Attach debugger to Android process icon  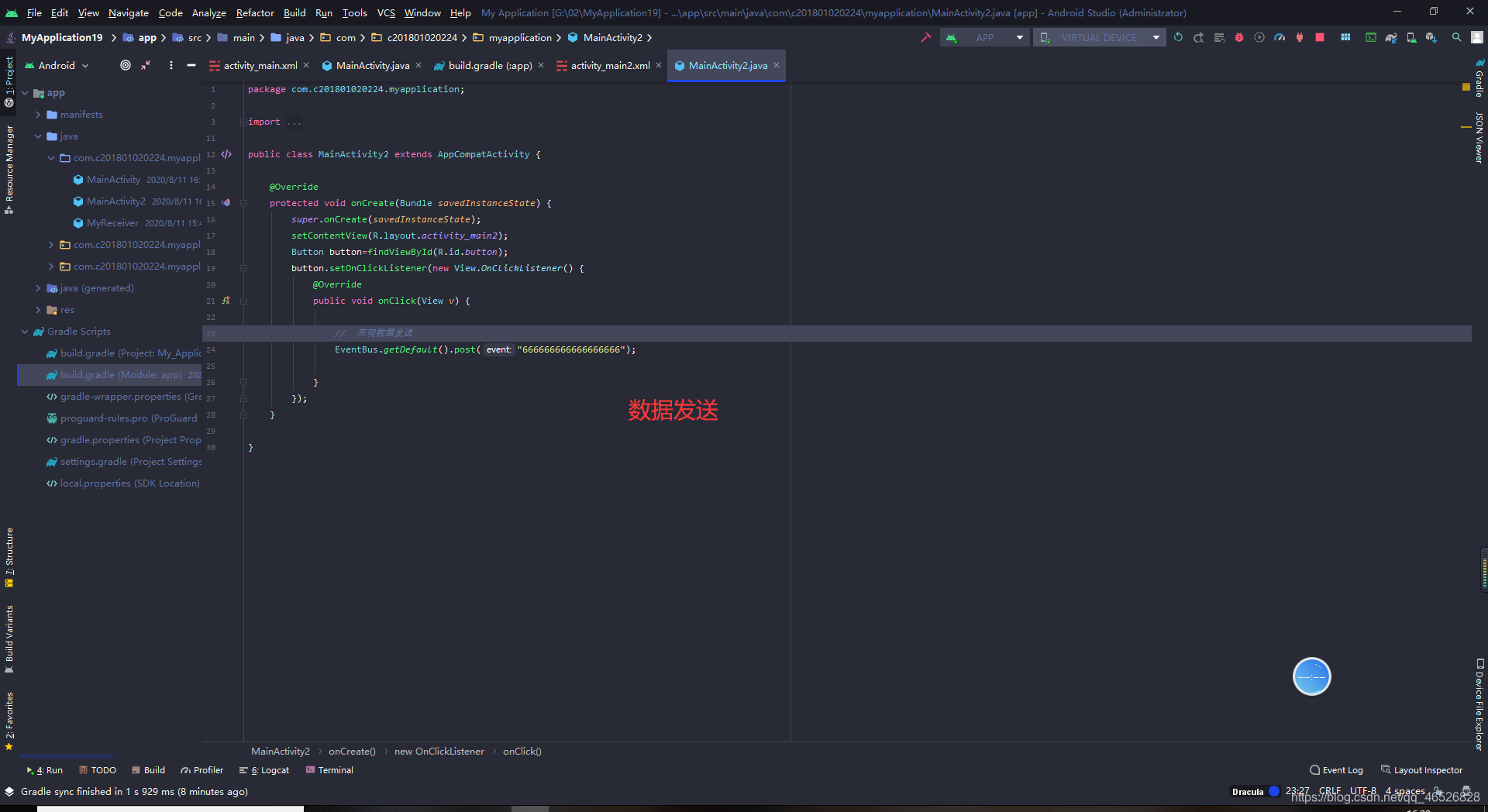pos(1300,37)
